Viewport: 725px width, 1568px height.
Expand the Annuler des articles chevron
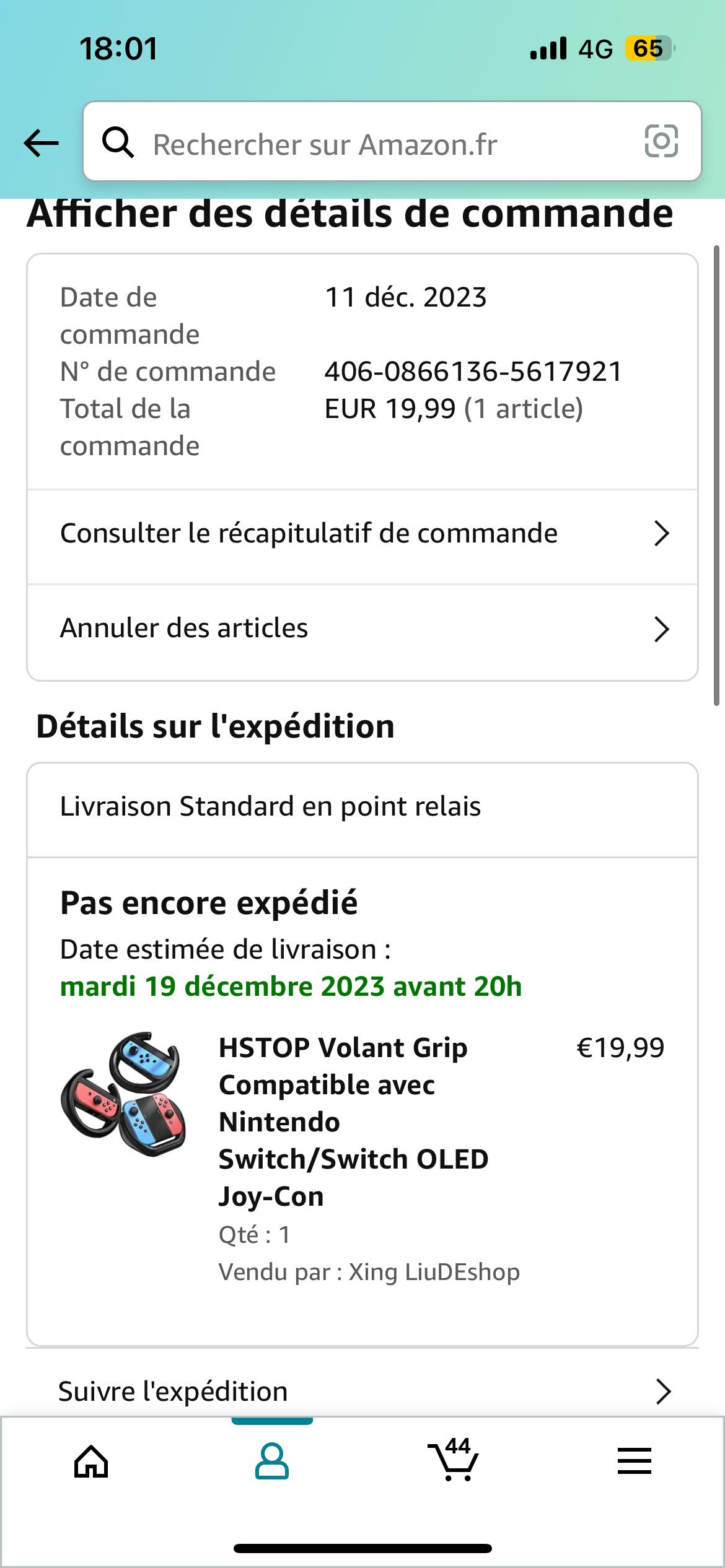[x=661, y=629]
